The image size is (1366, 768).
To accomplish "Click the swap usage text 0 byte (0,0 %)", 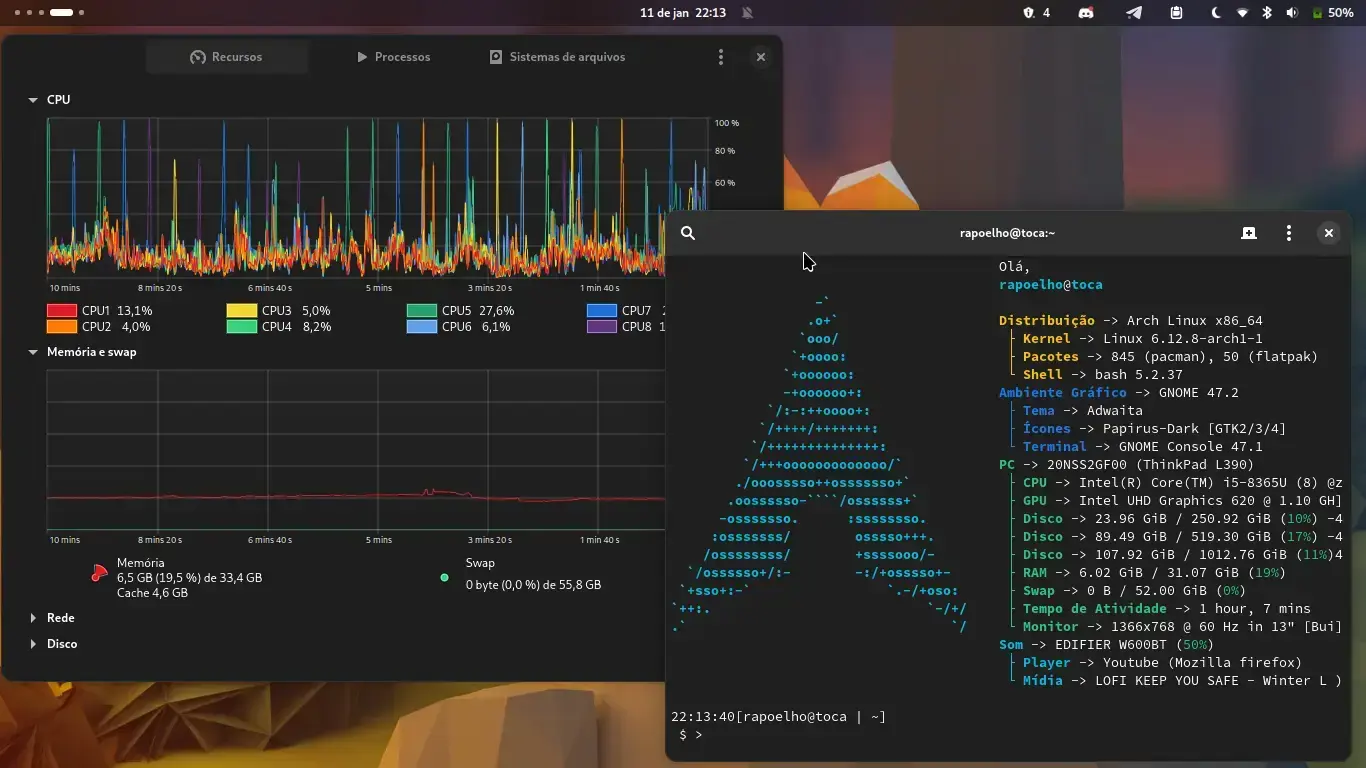I will 533,585.
